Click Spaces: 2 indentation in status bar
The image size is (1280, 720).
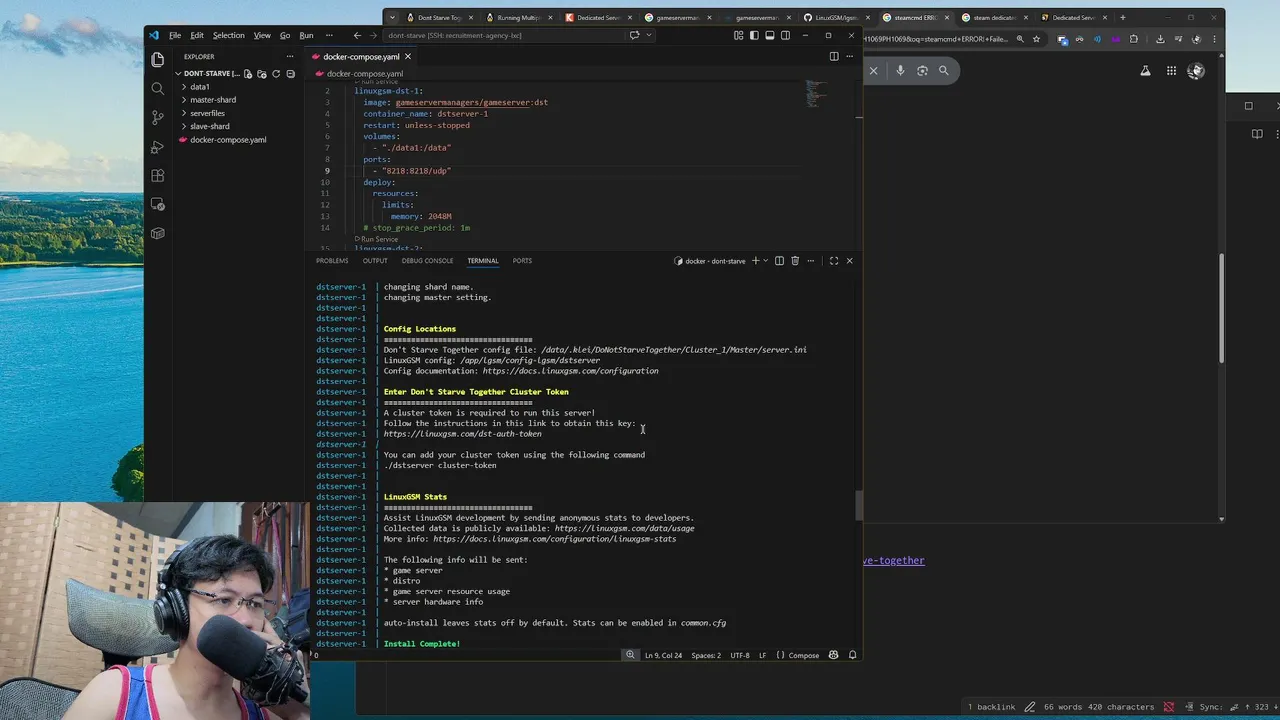click(706, 655)
